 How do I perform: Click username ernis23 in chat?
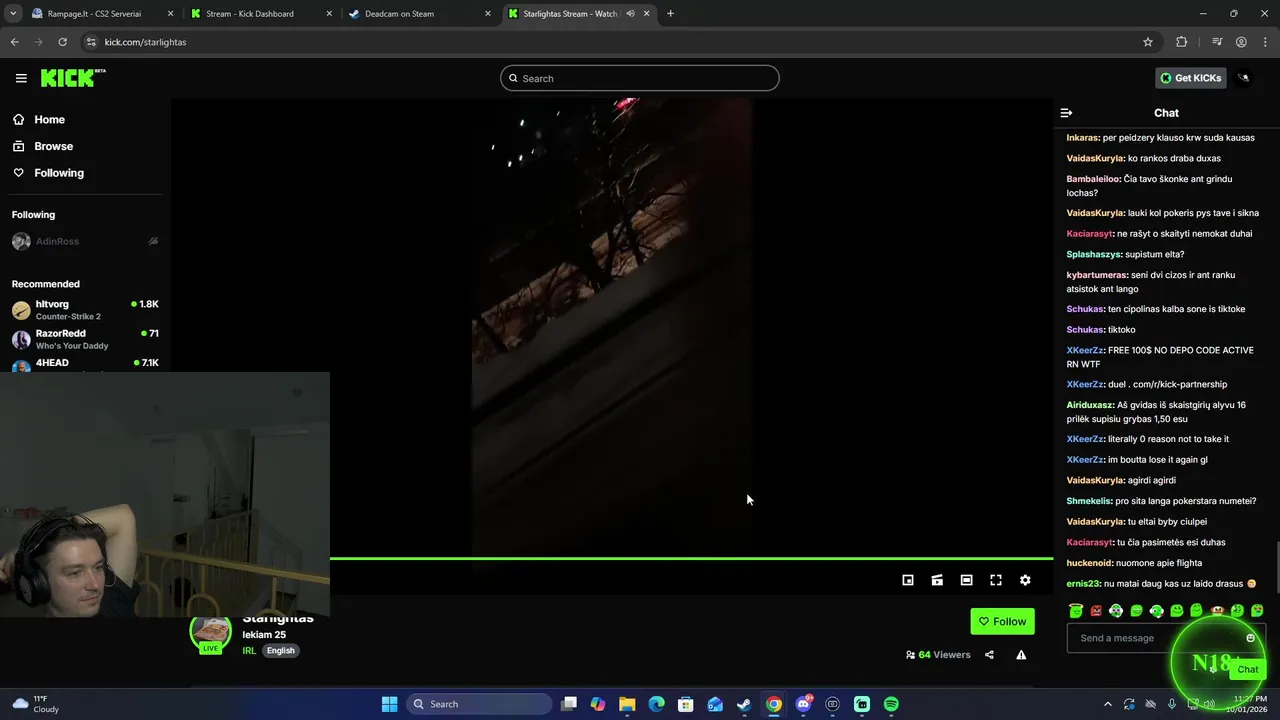[1083, 584]
